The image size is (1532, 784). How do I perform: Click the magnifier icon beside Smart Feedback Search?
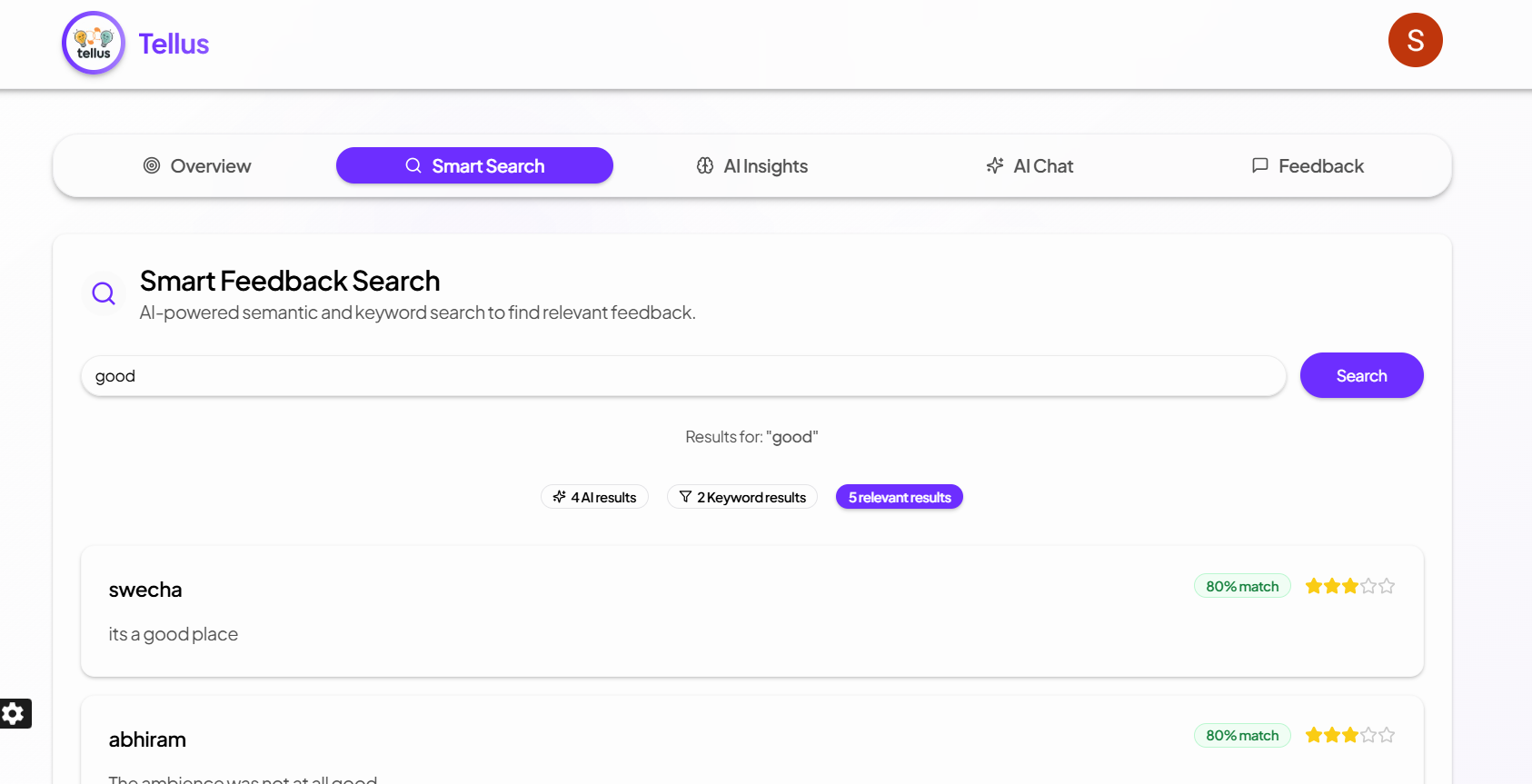coord(104,293)
